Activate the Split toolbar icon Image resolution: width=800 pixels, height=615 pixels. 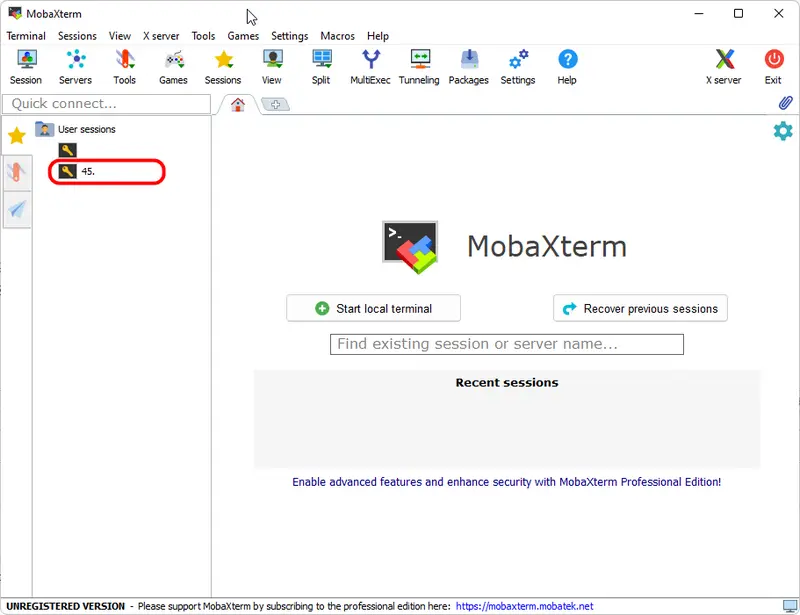[x=321, y=67]
